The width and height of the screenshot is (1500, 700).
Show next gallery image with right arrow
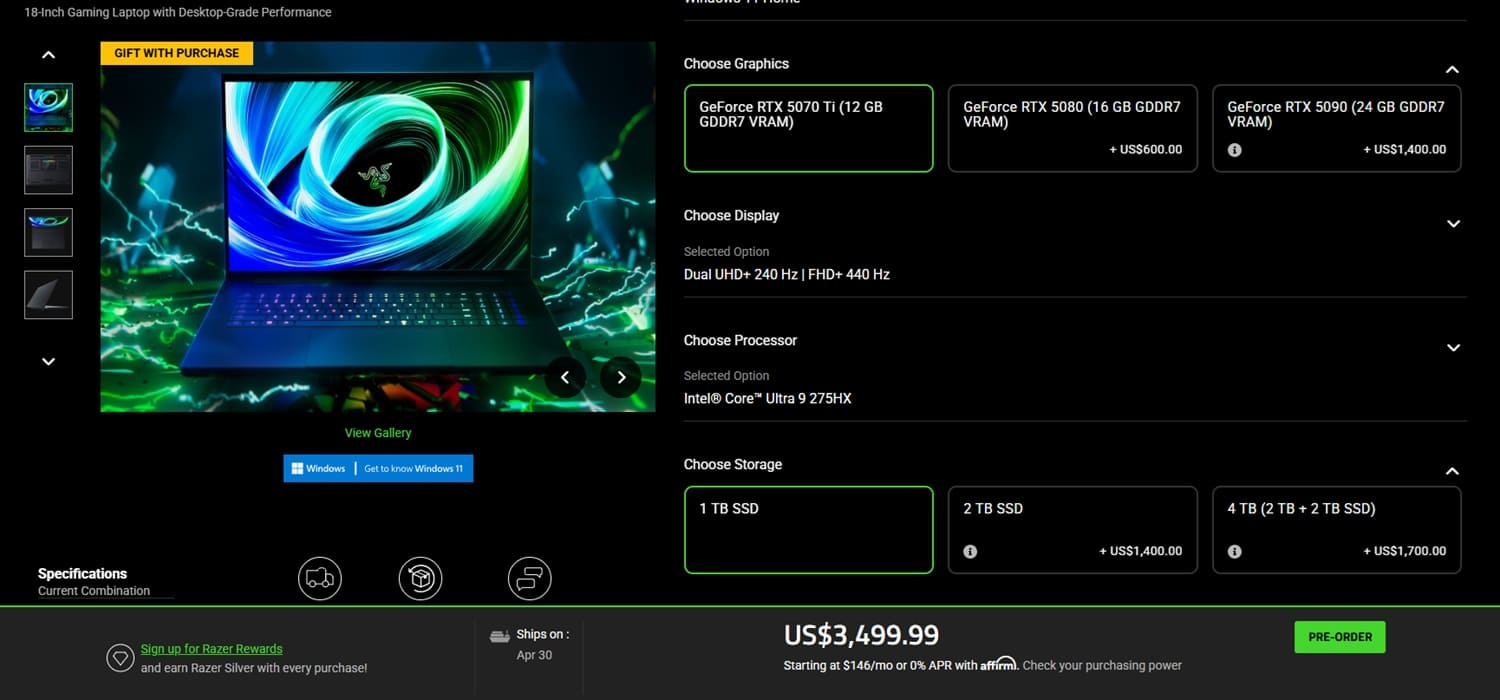621,377
